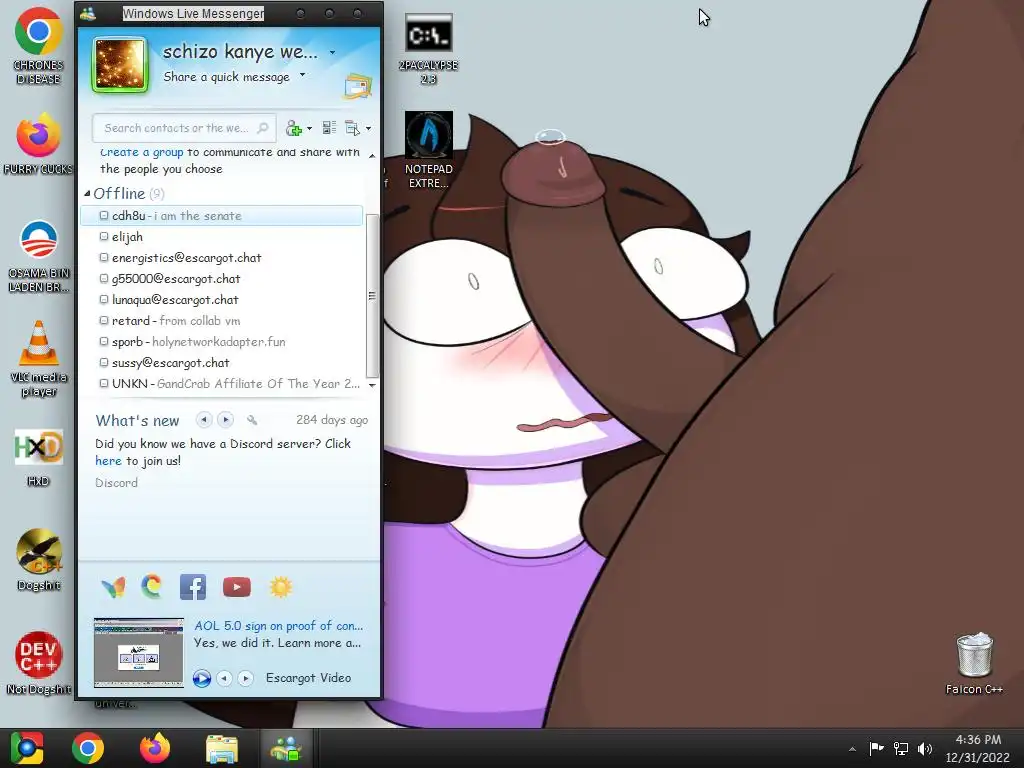Select contact sussy@escargot.chat
Viewport: 1024px width, 768px height.
click(221, 362)
